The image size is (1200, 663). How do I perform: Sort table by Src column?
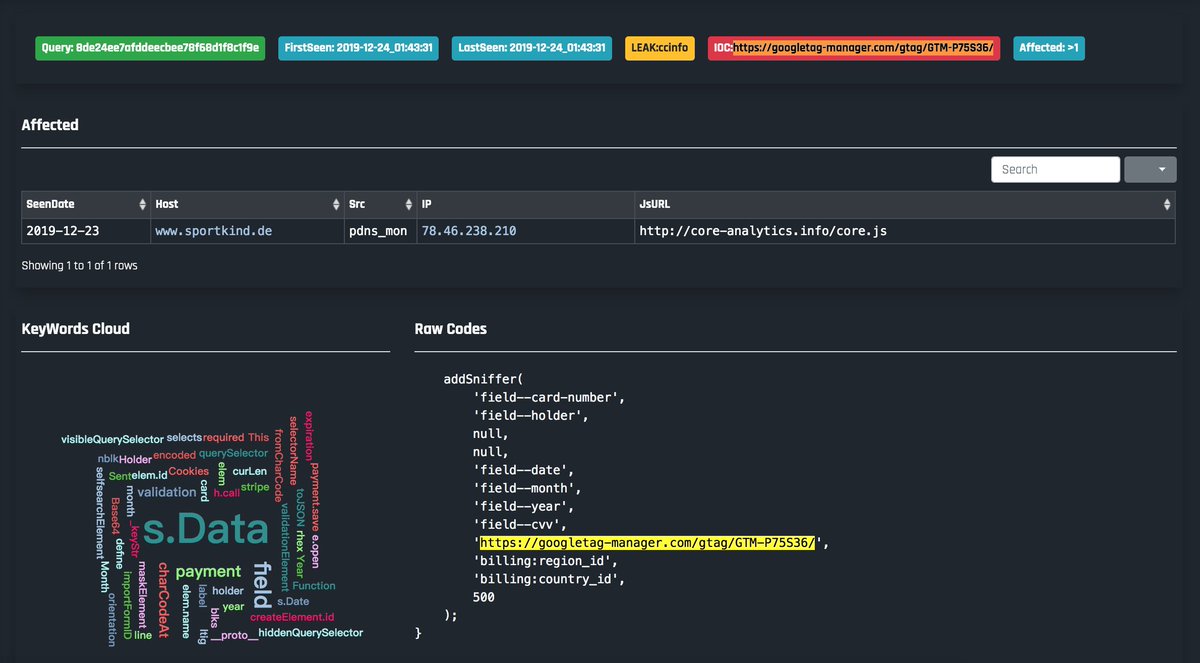pyautogui.click(x=379, y=204)
